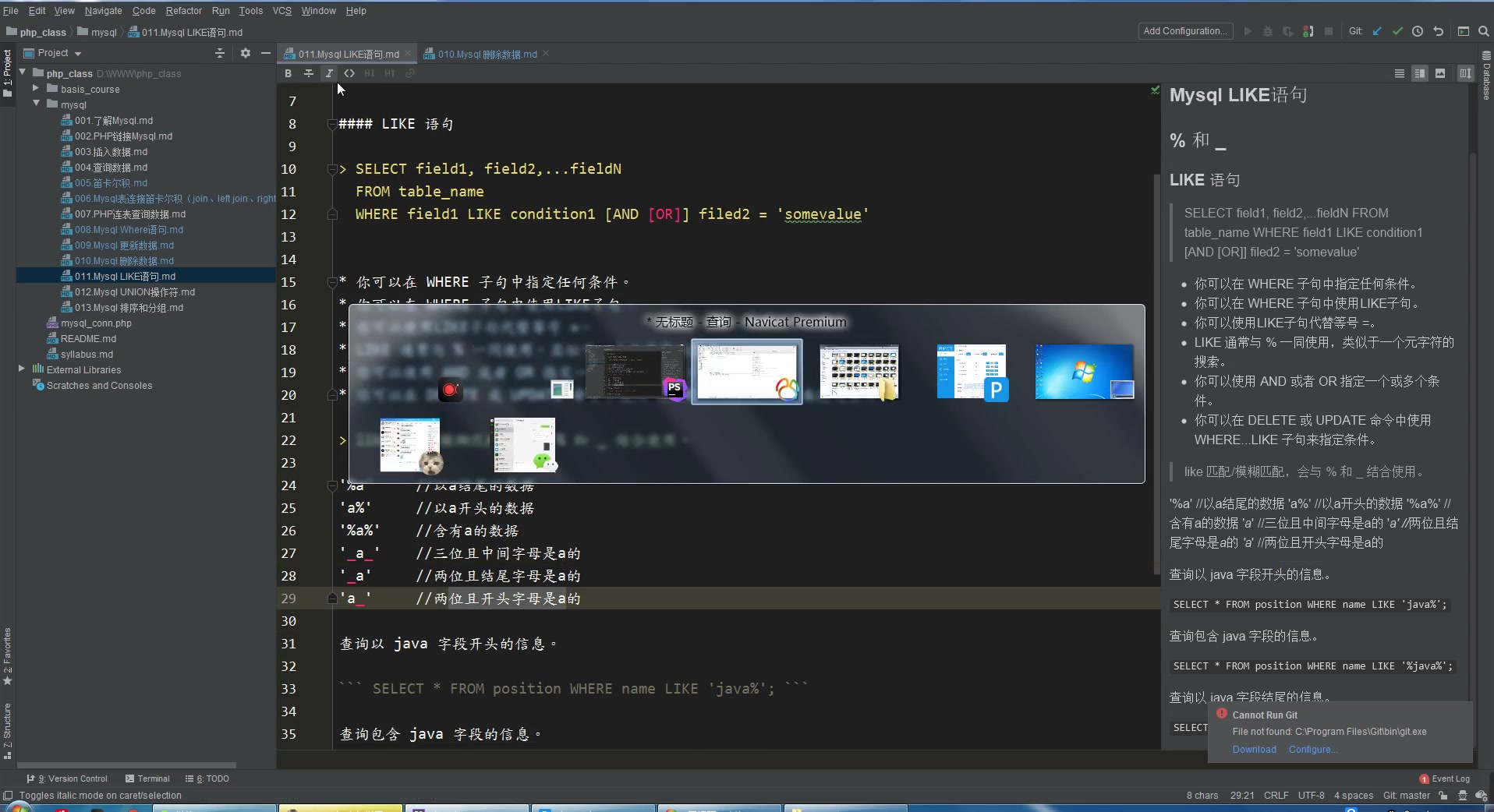Open 012.Mysql UNION操作符.md file
This screenshot has height=812, width=1494.
(134, 291)
